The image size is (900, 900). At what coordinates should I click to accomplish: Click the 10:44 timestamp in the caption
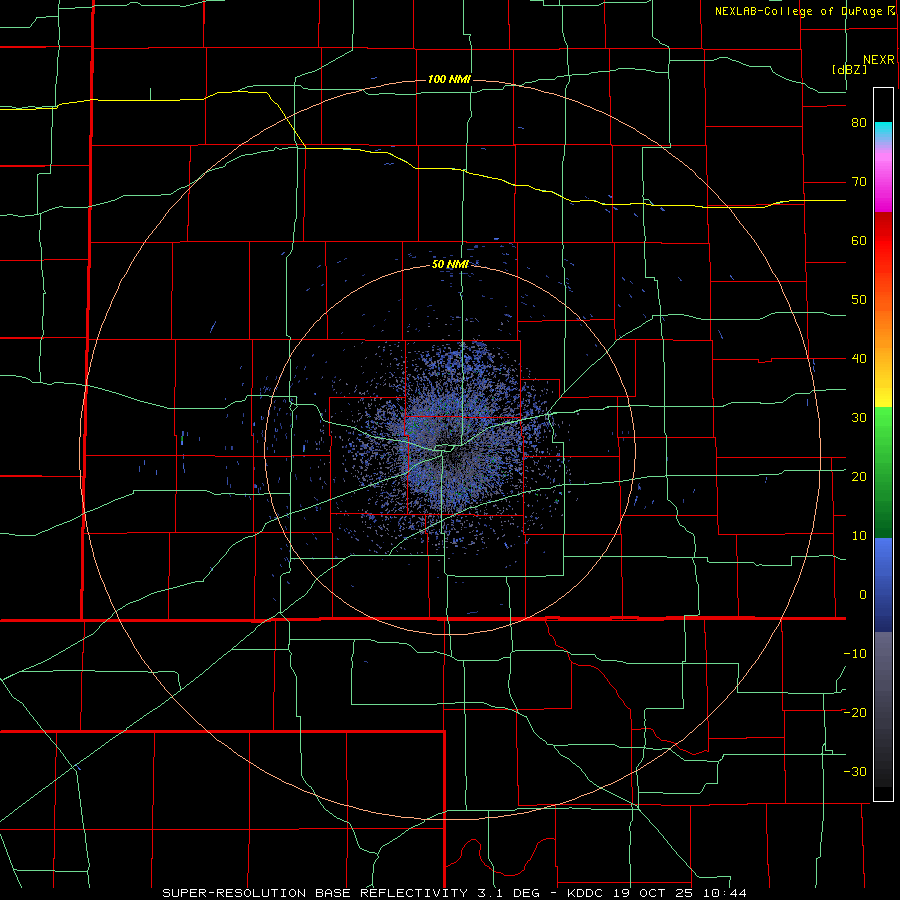tap(727, 893)
